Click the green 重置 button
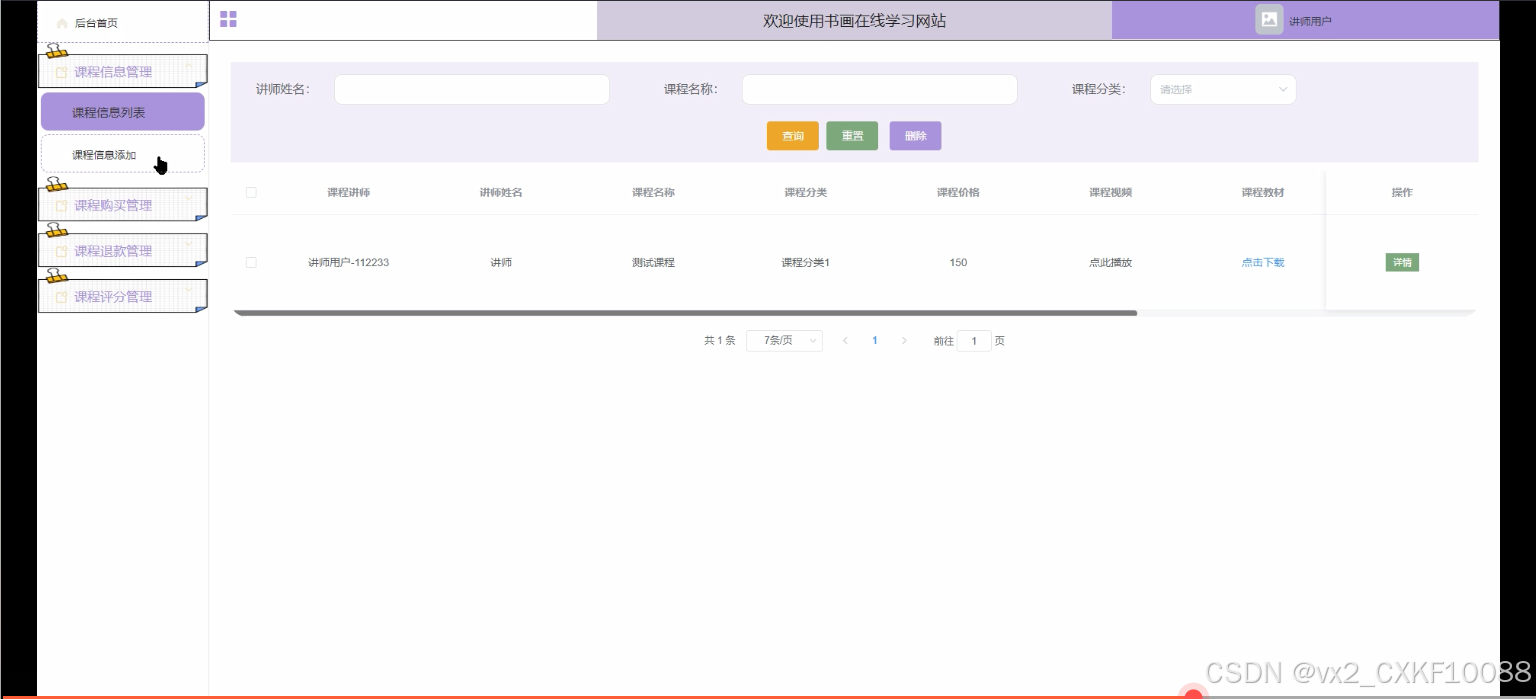The height and width of the screenshot is (699, 1536). [x=852, y=136]
